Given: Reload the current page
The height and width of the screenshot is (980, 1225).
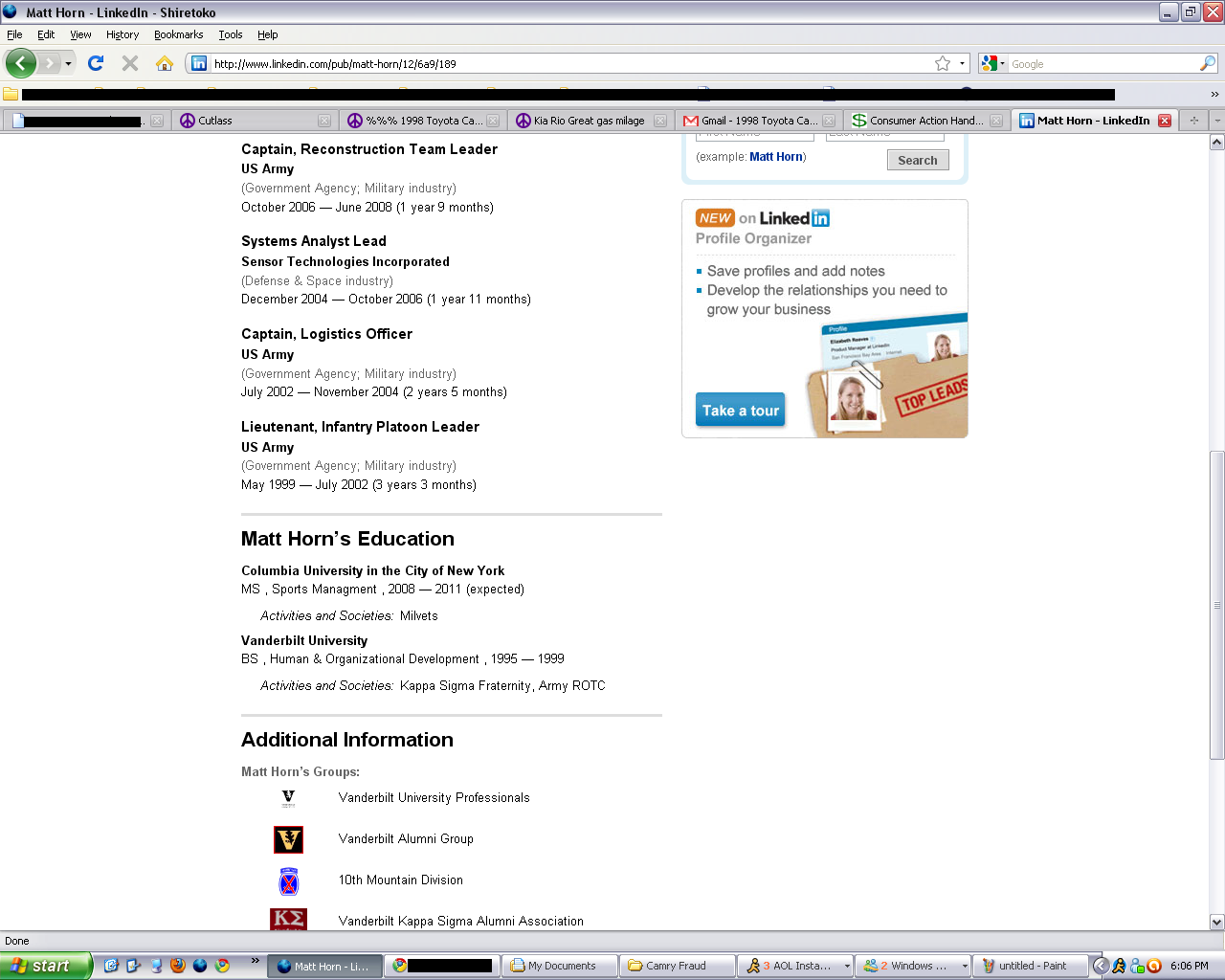Looking at the screenshot, I should pyautogui.click(x=95, y=63).
